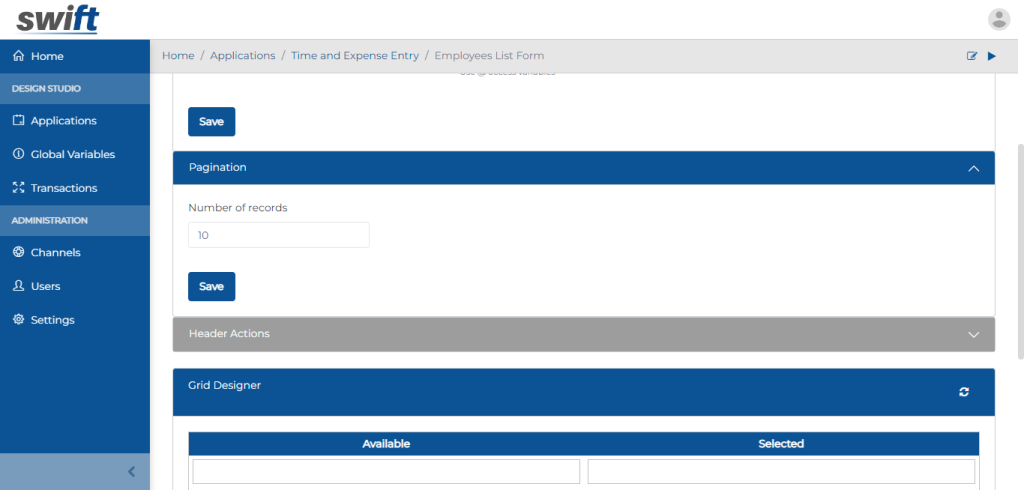Open Users administration page
The image size is (1024, 490).
point(45,286)
